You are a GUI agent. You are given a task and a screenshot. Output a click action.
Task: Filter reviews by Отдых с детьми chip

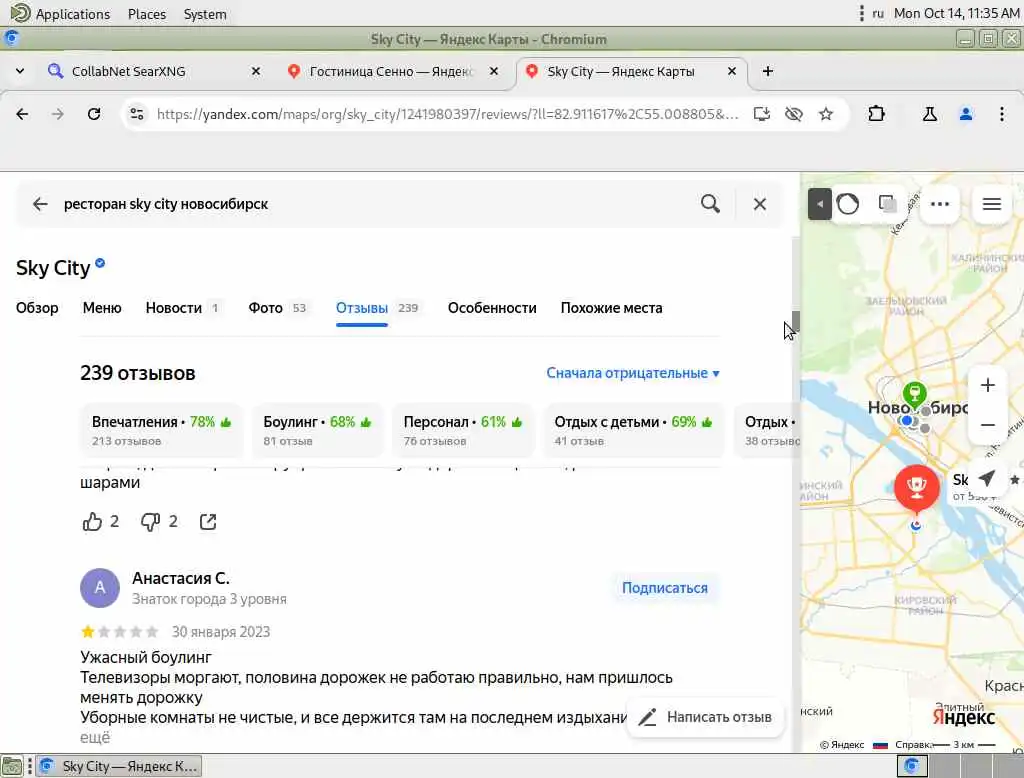tap(633, 430)
